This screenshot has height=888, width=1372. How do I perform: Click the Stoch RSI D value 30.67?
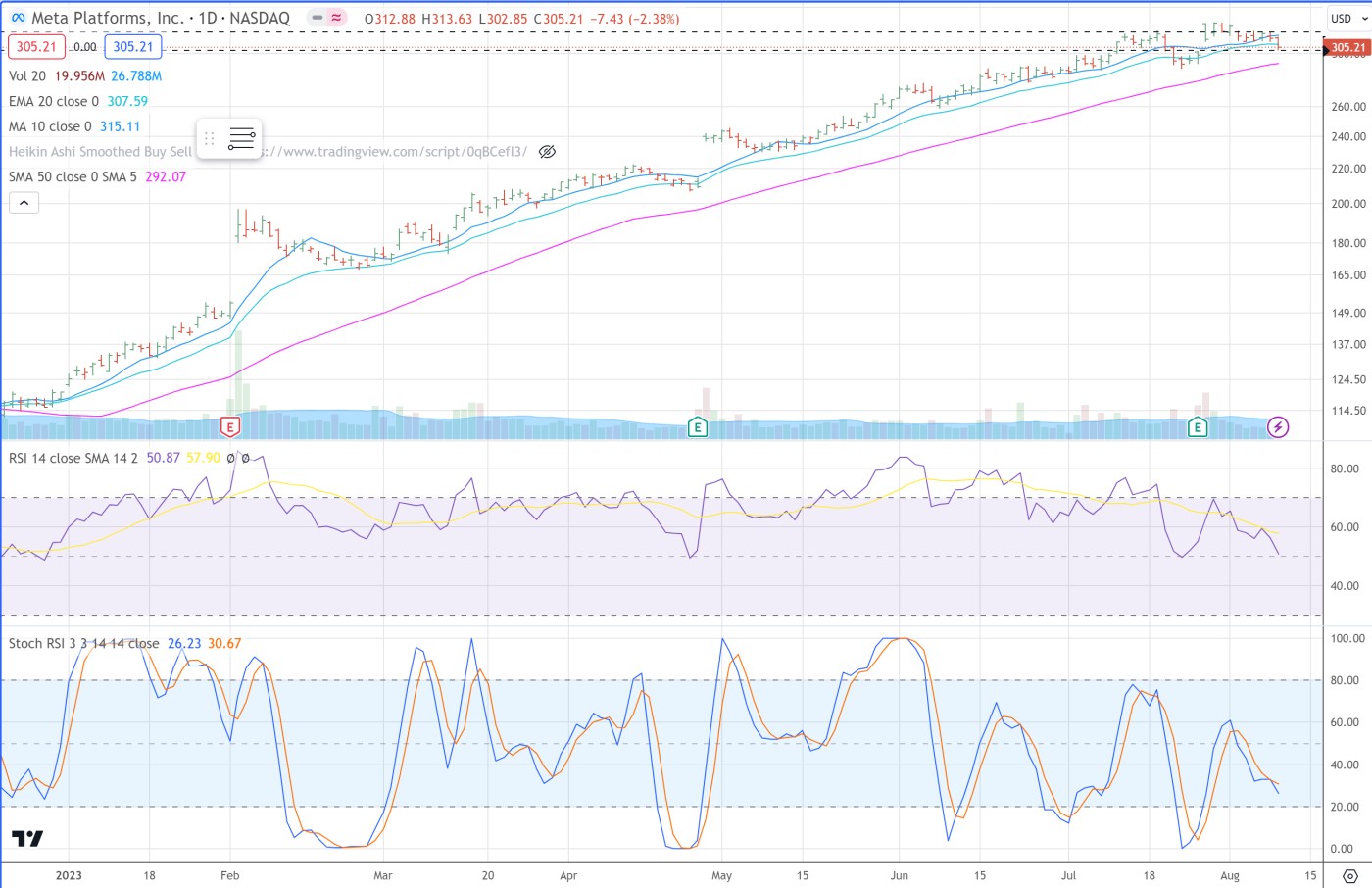[x=224, y=643]
